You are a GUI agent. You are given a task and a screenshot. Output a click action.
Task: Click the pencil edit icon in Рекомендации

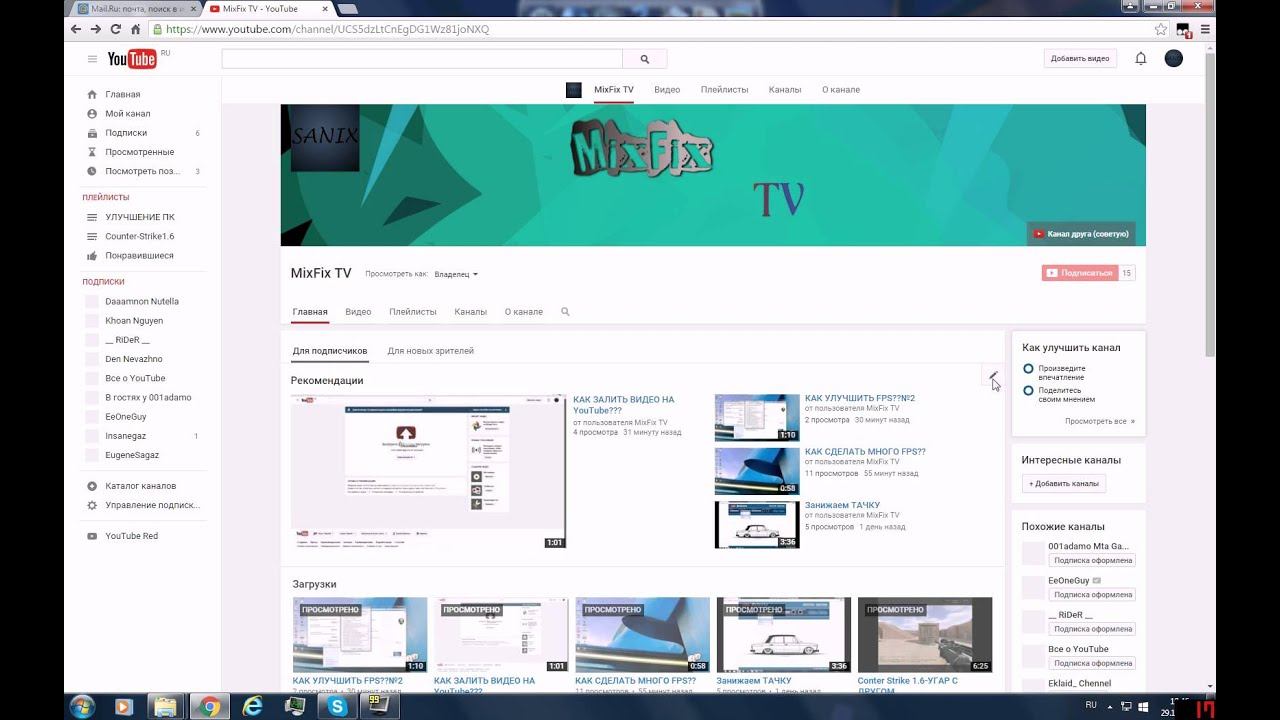[993, 376]
